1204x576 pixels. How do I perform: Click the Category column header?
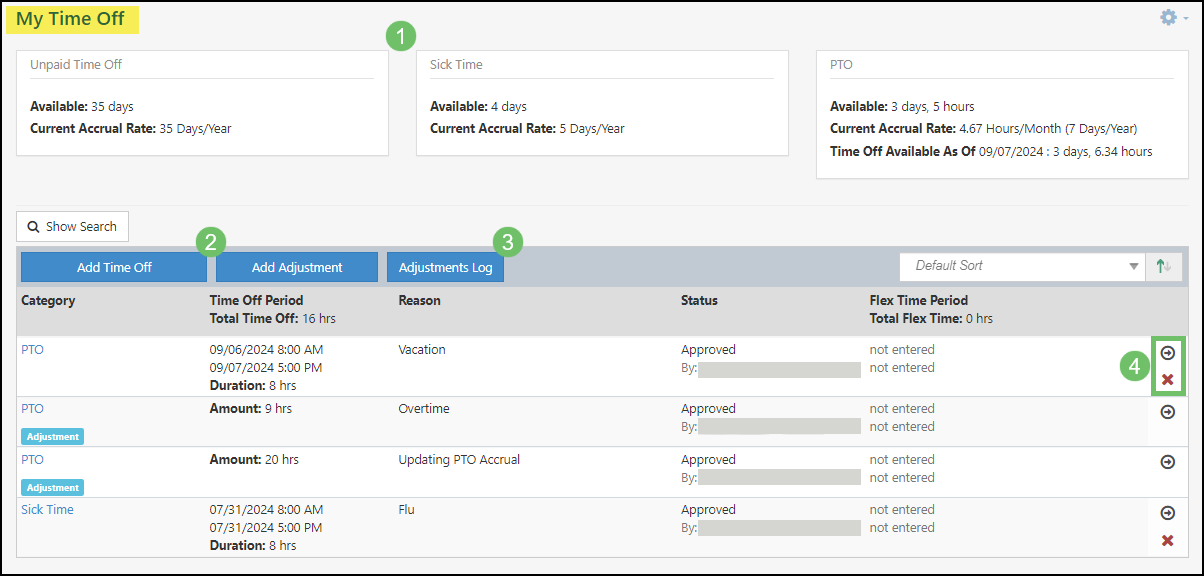pyautogui.click(x=48, y=300)
